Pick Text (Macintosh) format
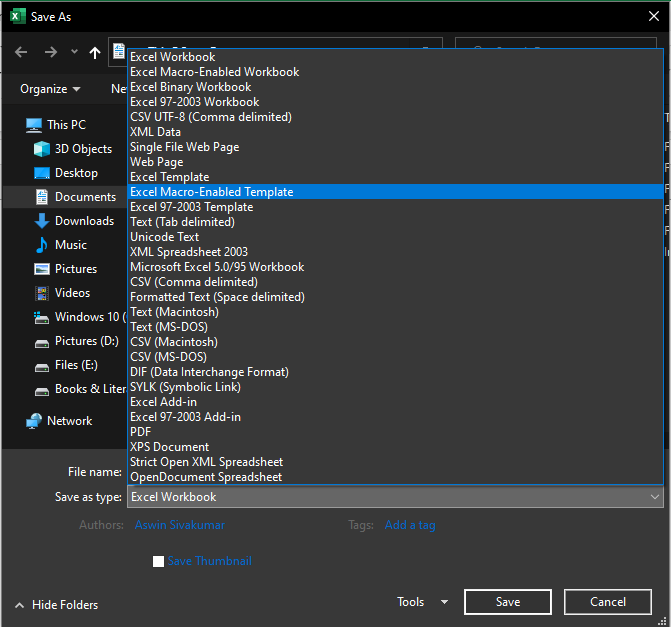 [x=395, y=312]
